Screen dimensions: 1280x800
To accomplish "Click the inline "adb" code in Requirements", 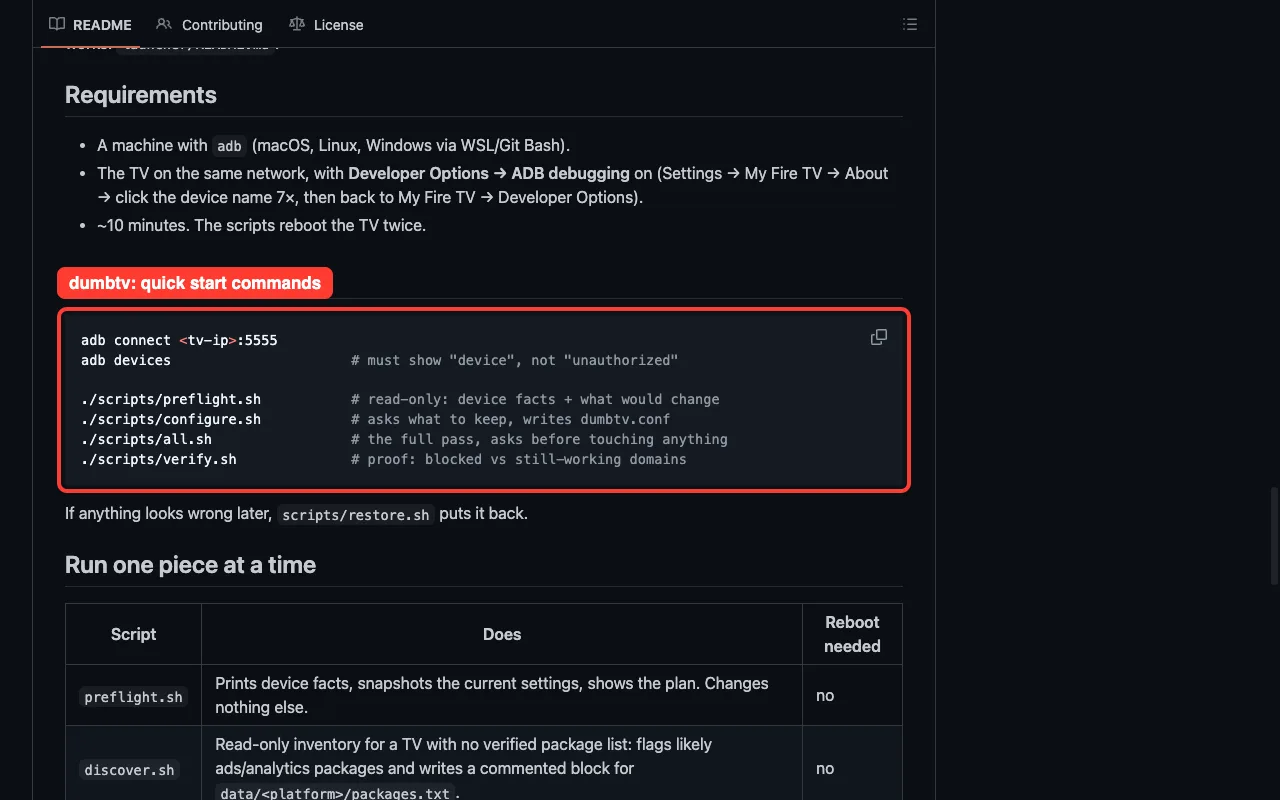I will pos(230,146).
